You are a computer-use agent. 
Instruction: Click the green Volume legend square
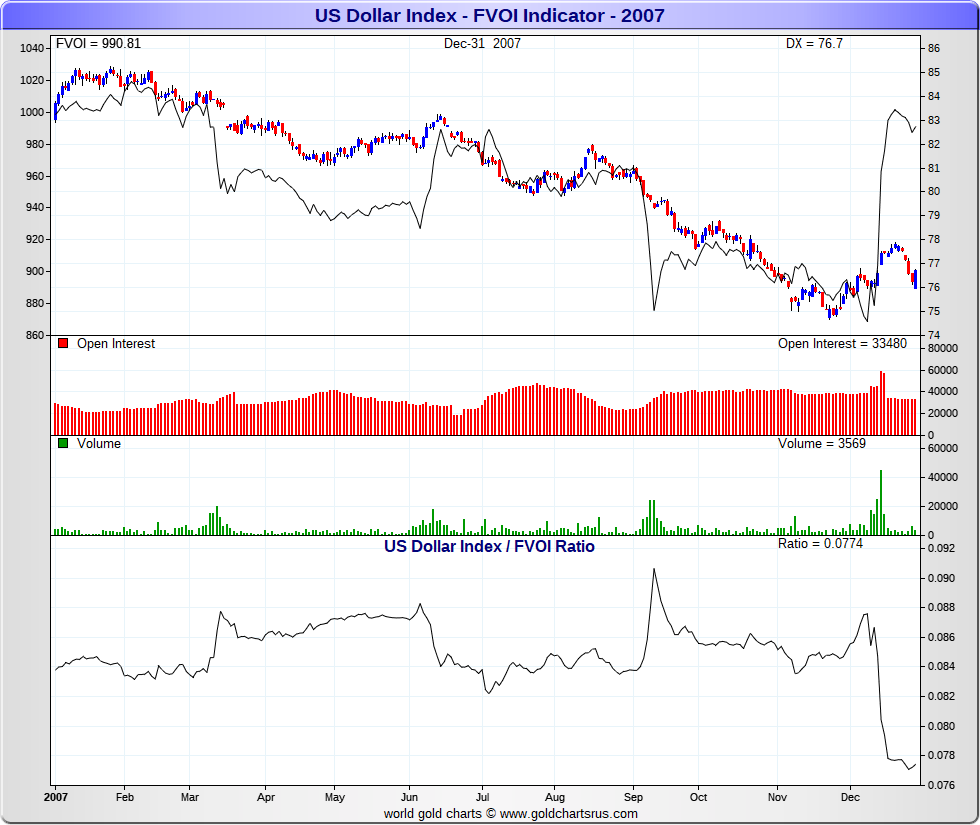[x=62, y=444]
